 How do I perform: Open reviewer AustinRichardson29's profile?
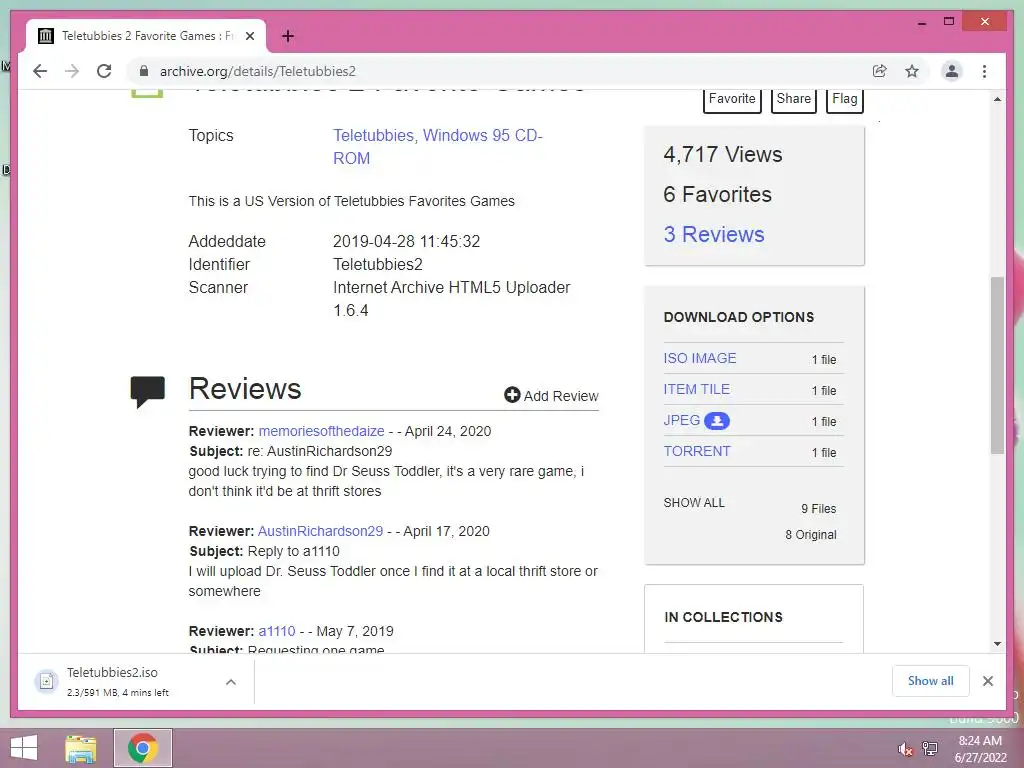point(321,531)
